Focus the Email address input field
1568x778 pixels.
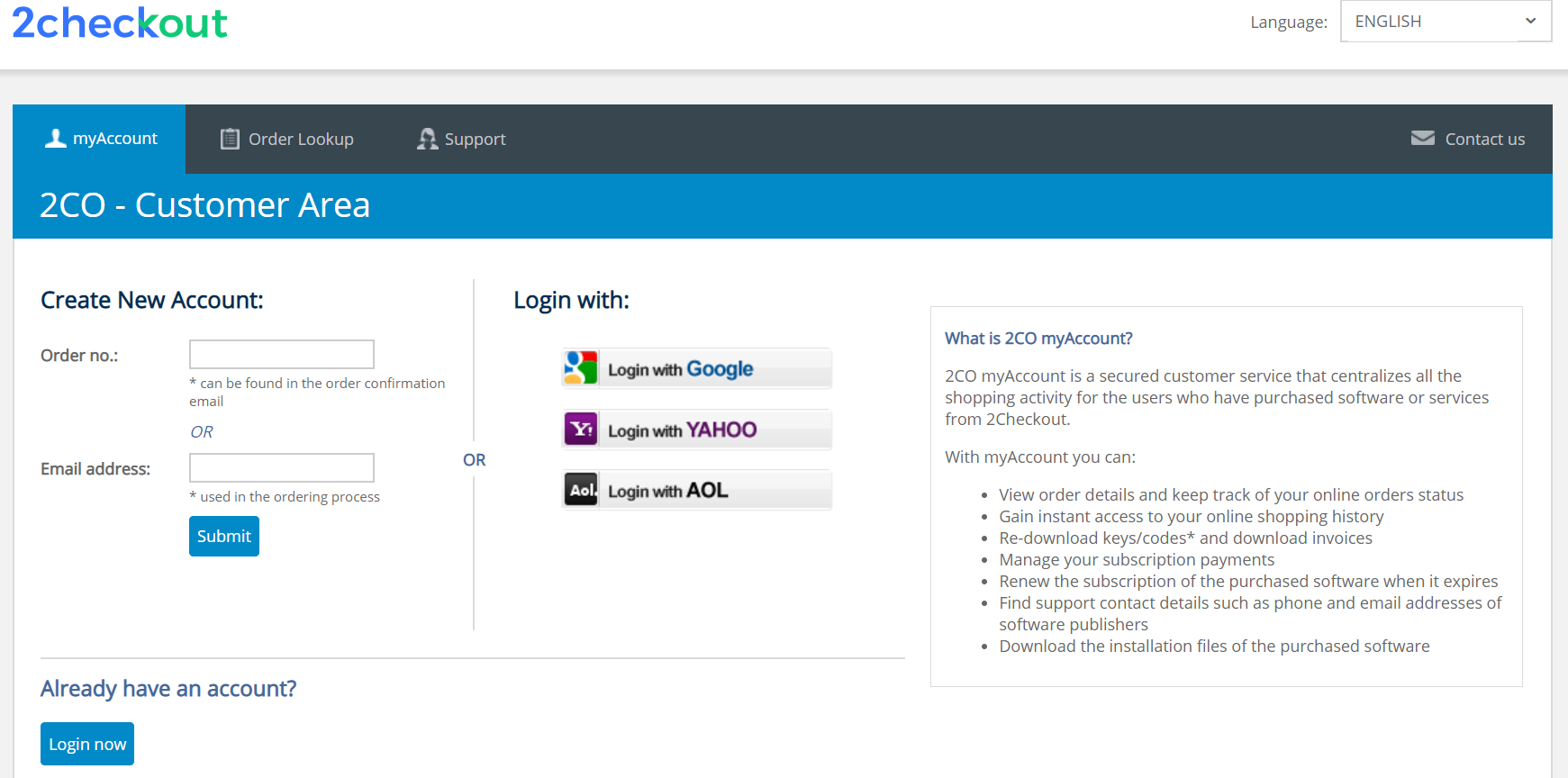tap(282, 467)
